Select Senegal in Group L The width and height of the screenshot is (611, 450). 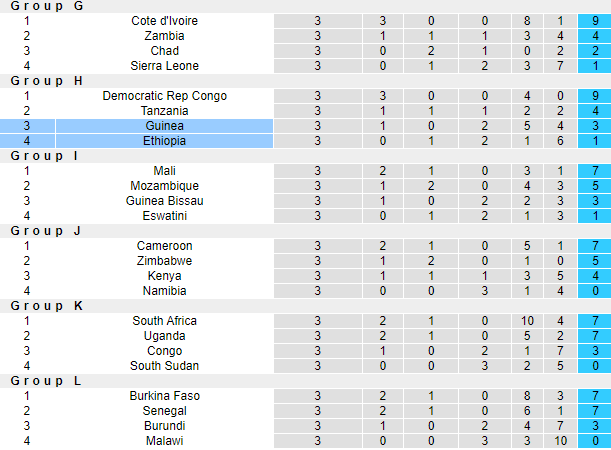tap(164, 411)
